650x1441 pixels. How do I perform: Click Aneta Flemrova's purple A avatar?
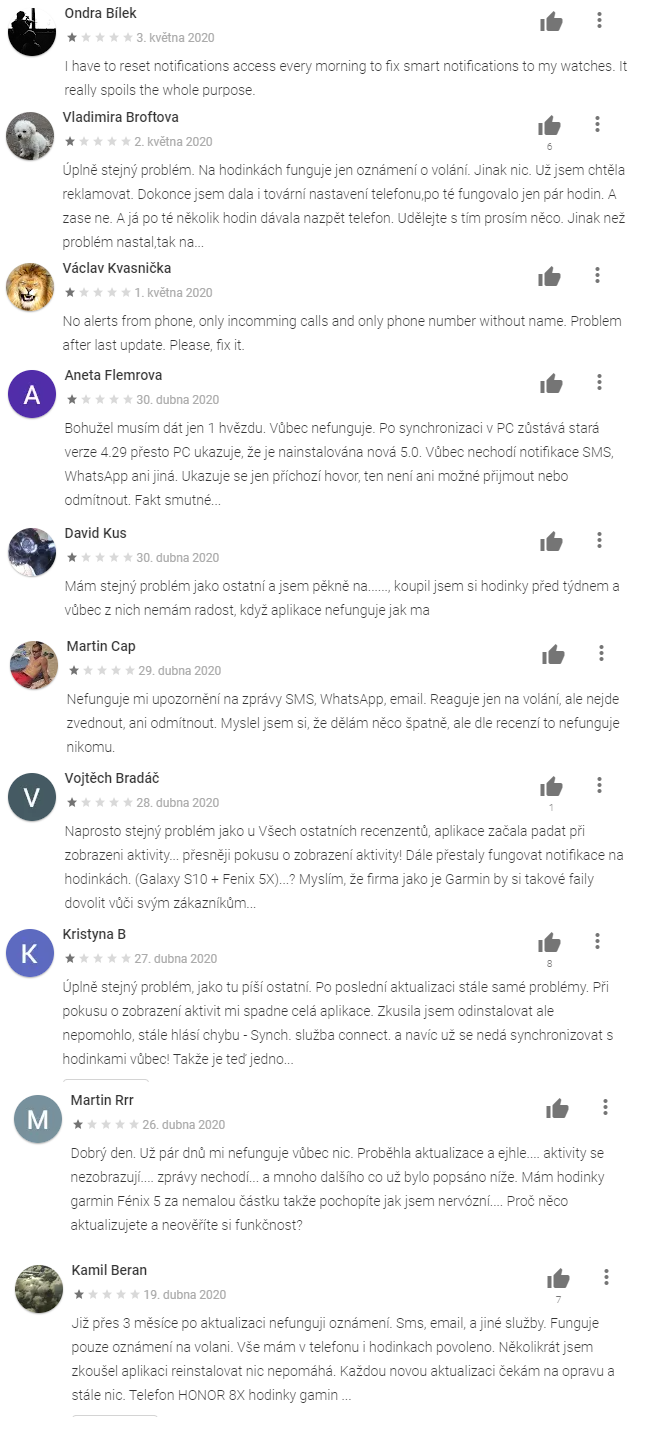[x=31, y=394]
